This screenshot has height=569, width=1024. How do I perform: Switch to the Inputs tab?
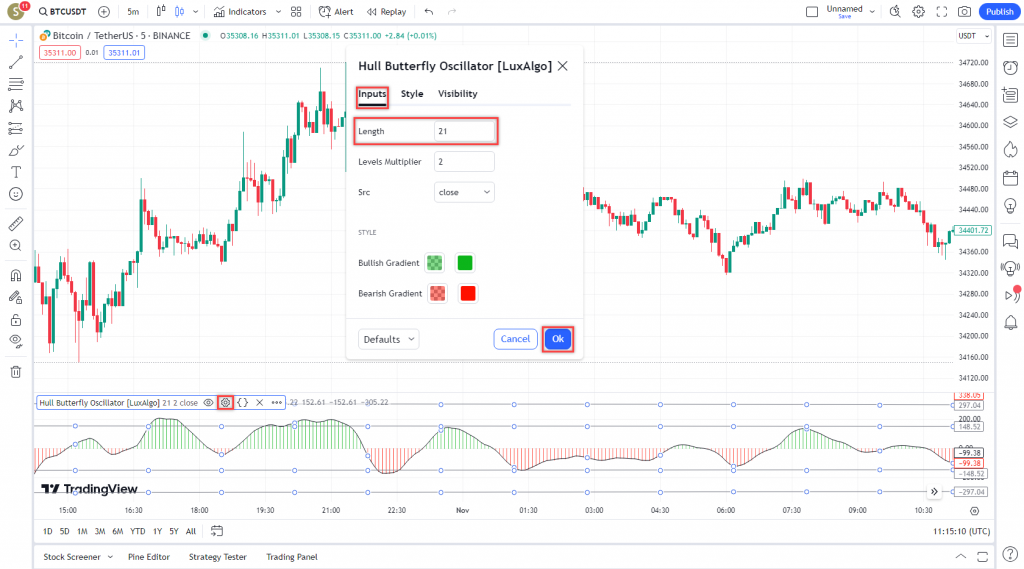tap(372, 94)
